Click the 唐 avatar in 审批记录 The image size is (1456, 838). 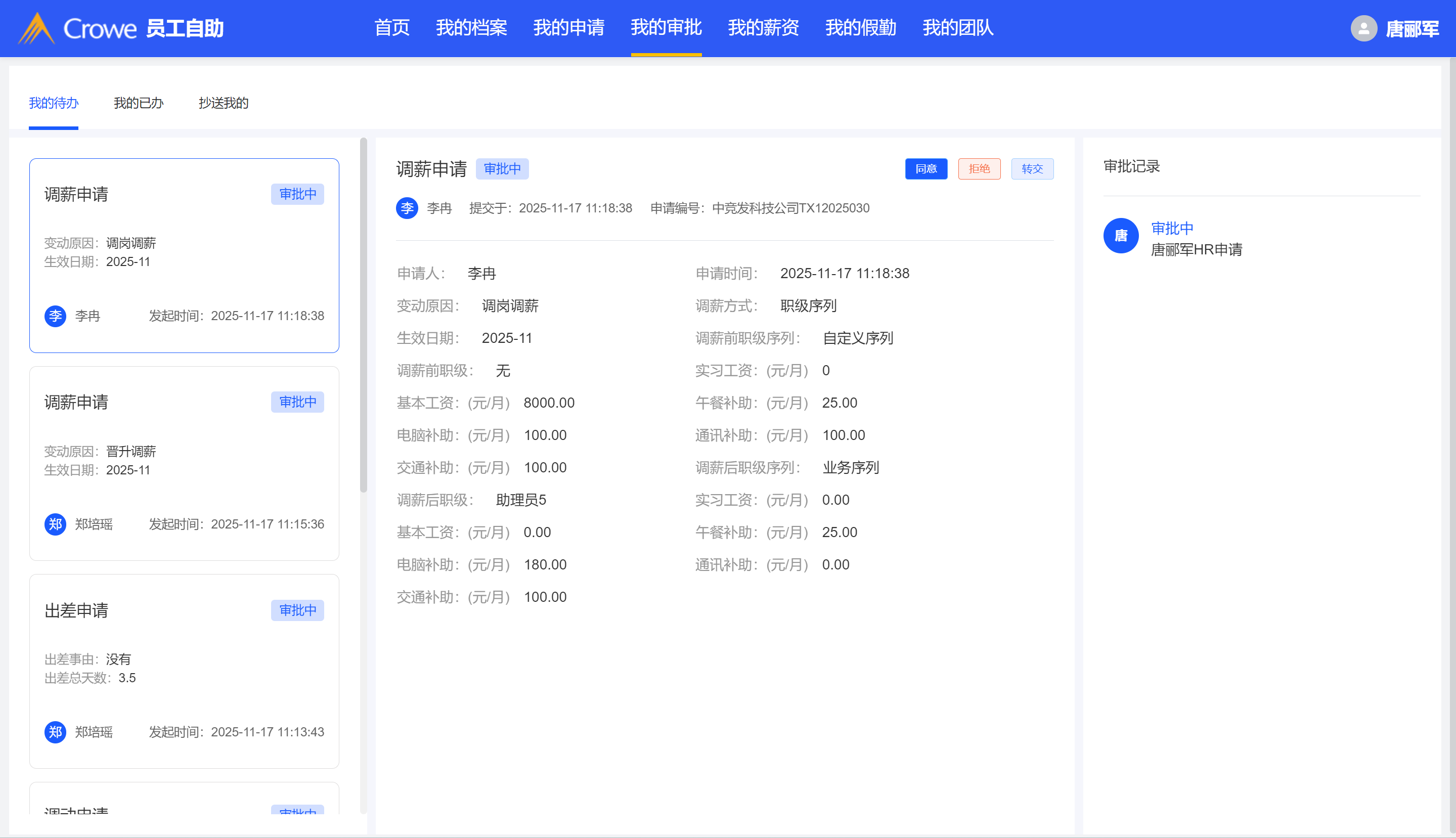[1121, 235]
